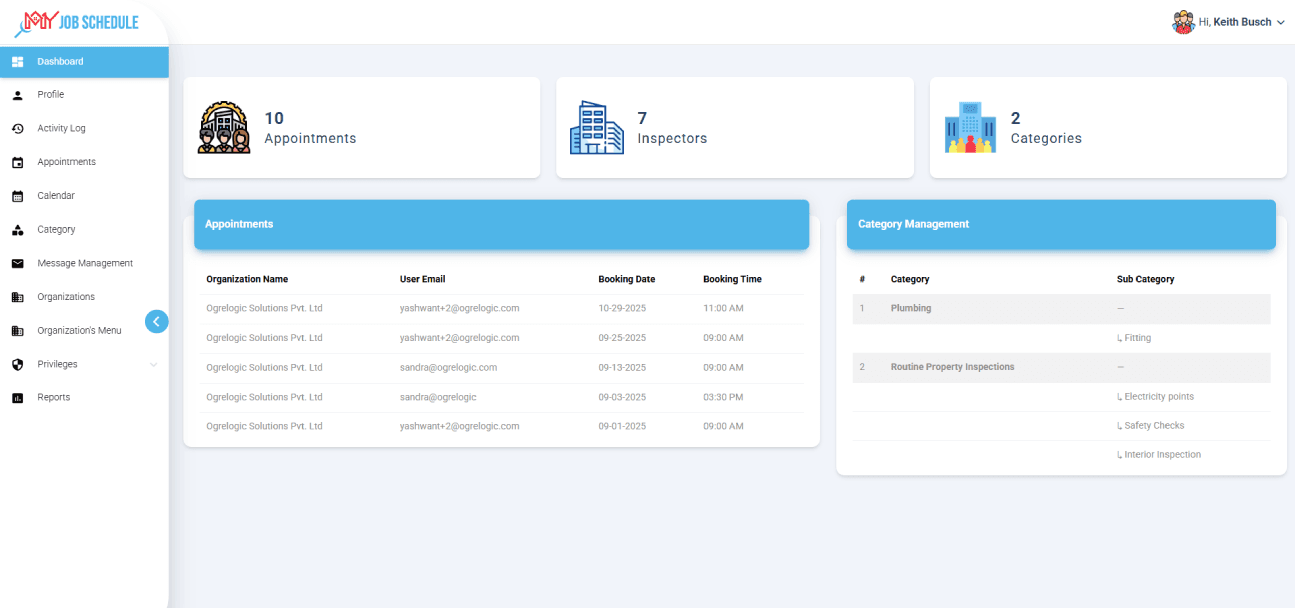Click the Message Management envelope icon
This screenshot has height=608, width=1295.
[17, 264]
